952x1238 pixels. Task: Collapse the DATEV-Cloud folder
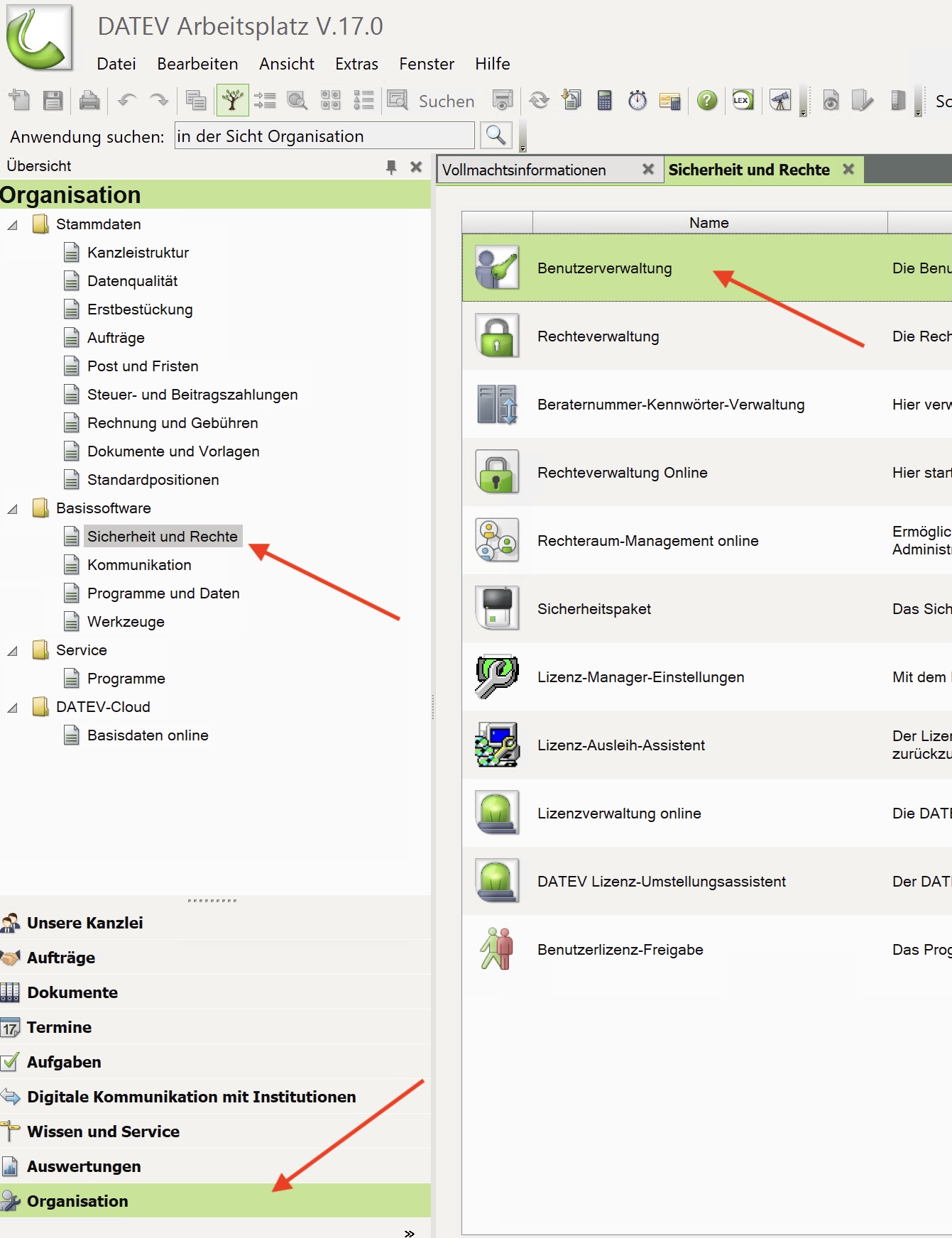tap(13, 708)
